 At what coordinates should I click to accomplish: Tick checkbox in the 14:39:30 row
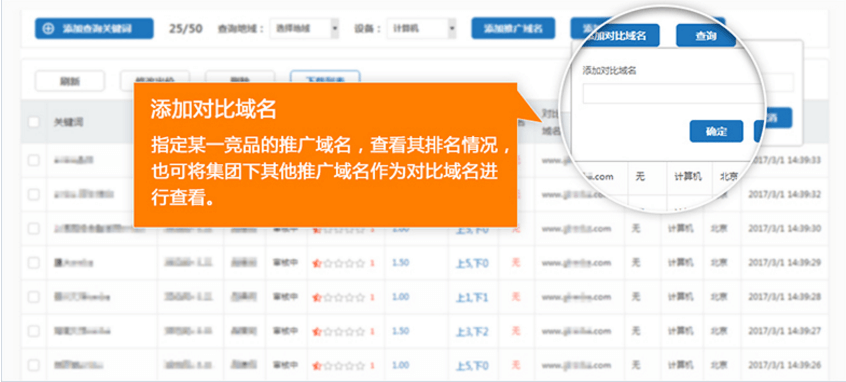(34, 229)
